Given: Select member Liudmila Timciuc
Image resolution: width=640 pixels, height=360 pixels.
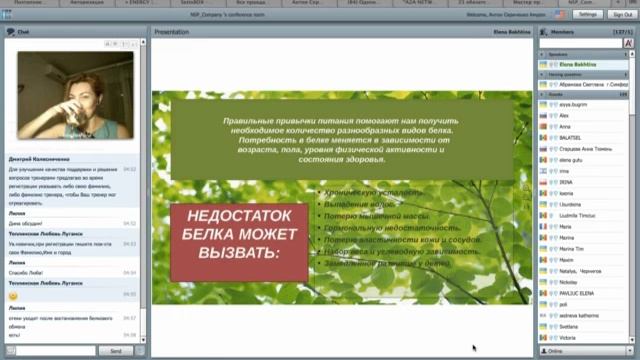Looking at the screenshot, I should click(x=584, y=216).
